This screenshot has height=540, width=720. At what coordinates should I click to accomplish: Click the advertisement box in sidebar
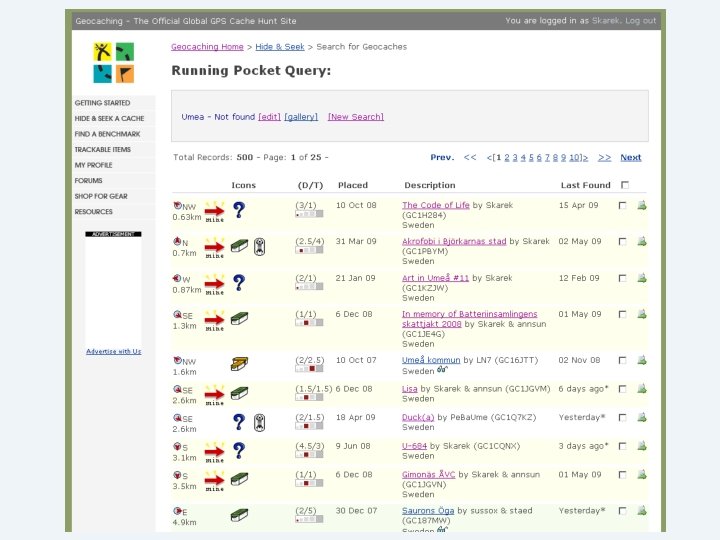113,289
